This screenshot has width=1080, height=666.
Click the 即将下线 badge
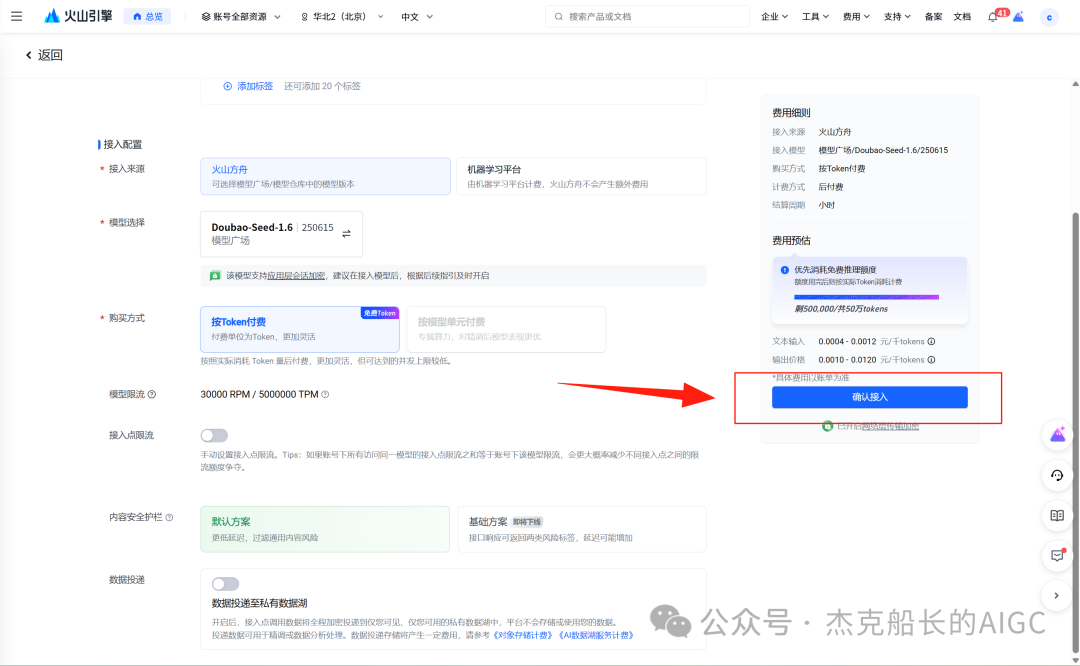click(x=527, y=522)
